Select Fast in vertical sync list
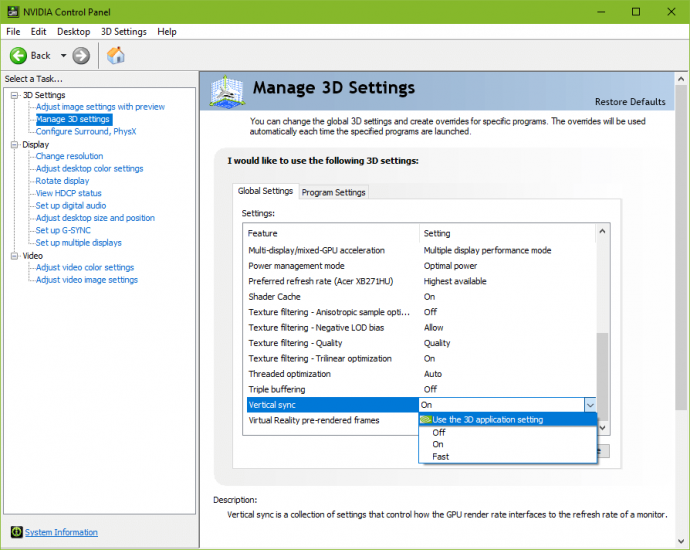This screenshot has width=690, height=550. coord(441,457)
